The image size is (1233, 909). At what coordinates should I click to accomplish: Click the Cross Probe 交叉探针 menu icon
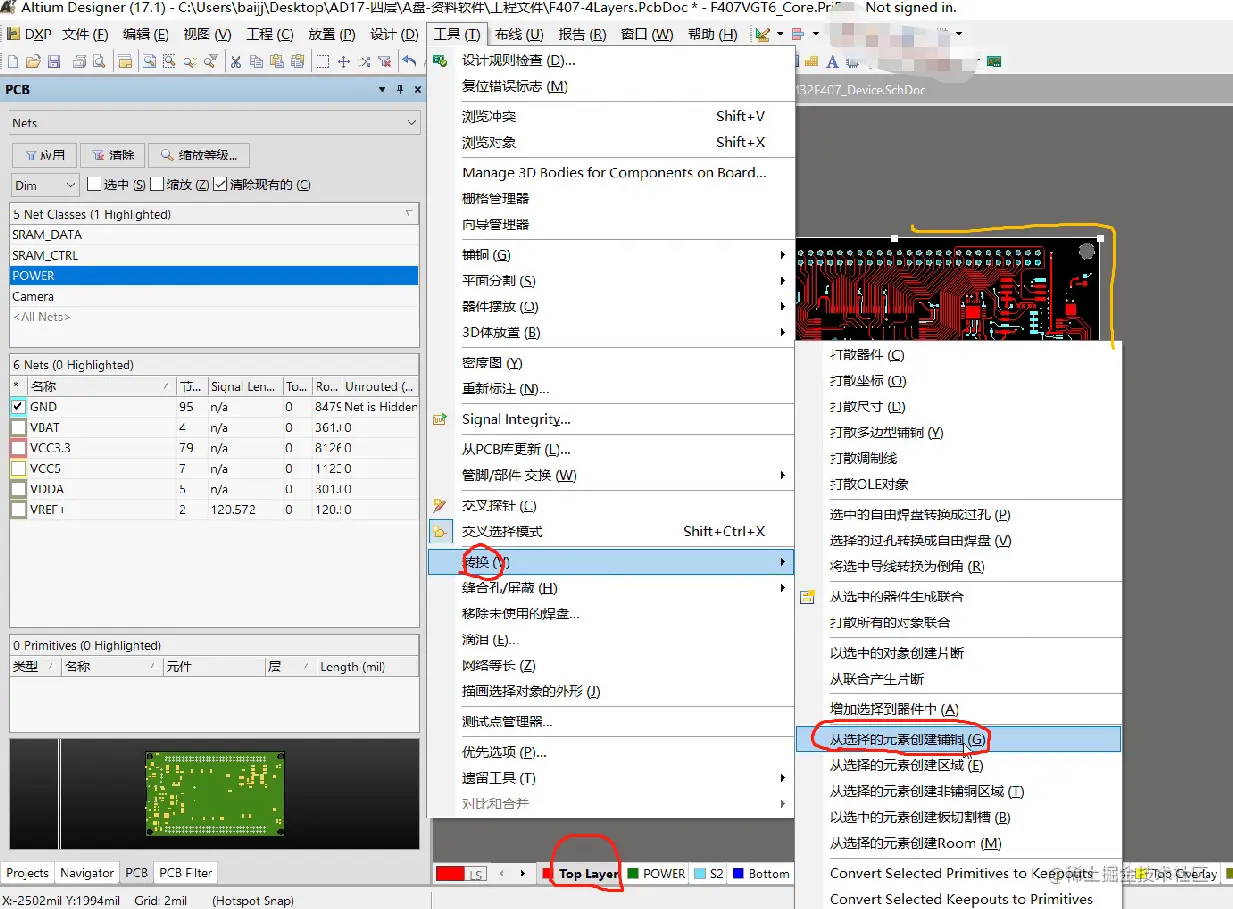tap(440, 506)
